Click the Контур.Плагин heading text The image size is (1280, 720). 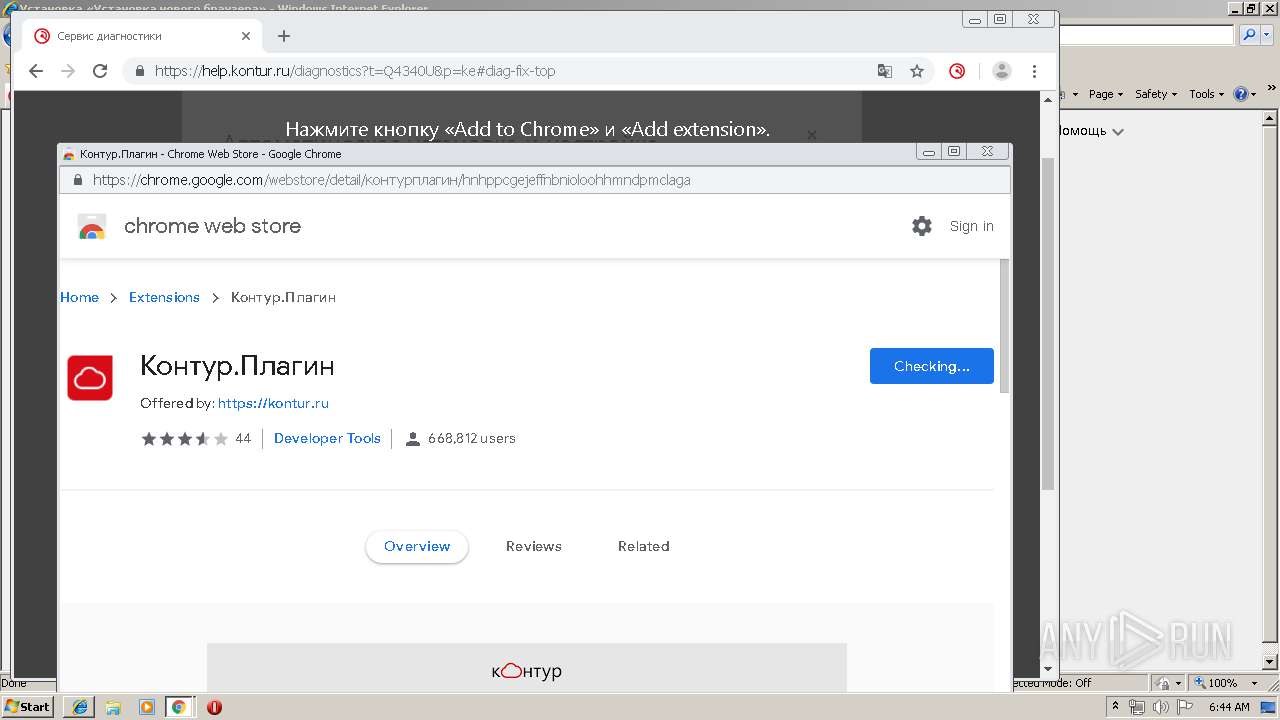tap(237, 366)
